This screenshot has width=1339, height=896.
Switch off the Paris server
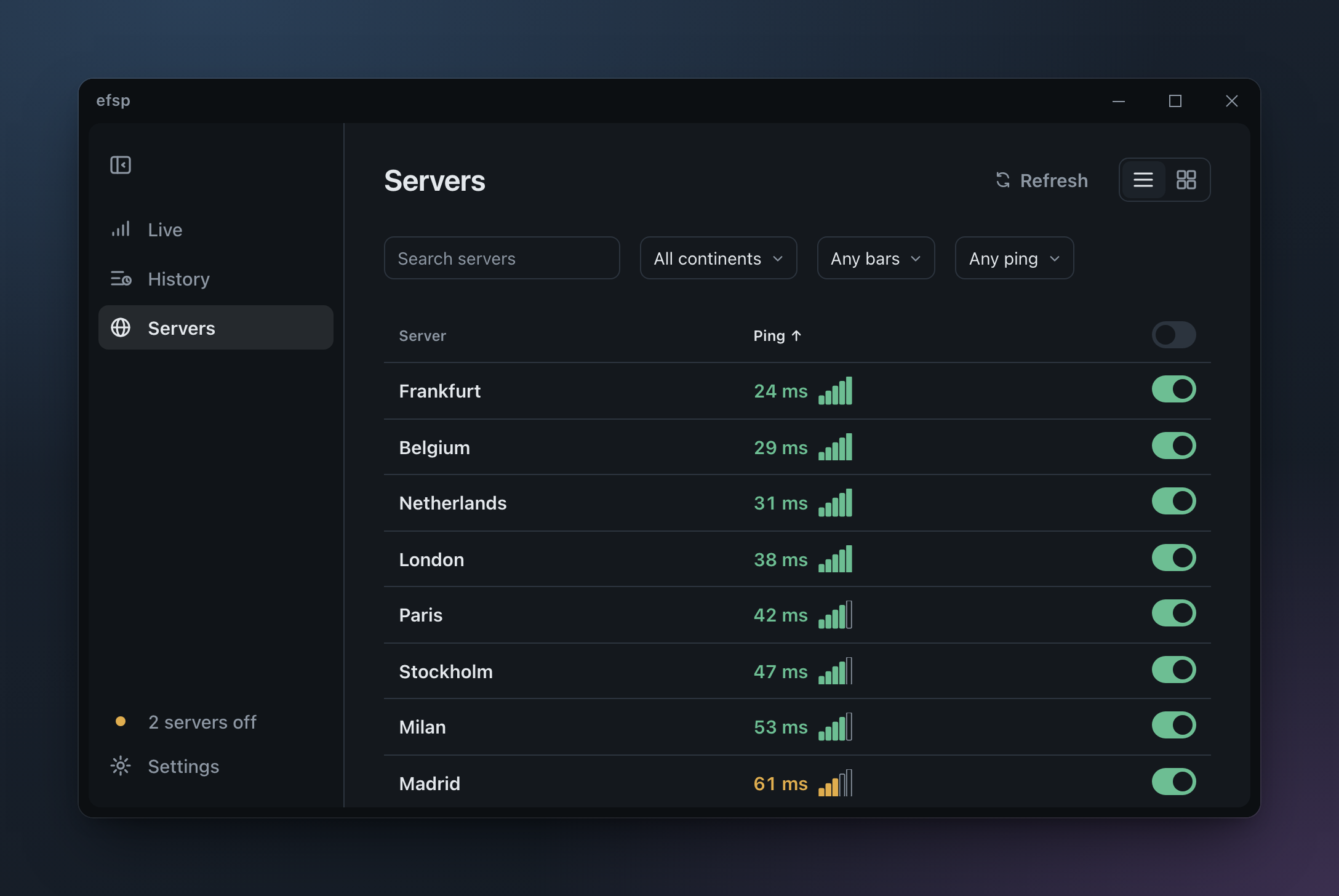[1173, 613]
